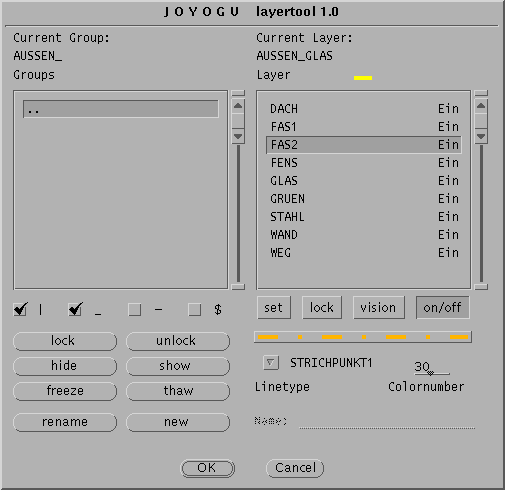Click Layer list scroll up arrow
The image size is (505, 490).
click(481, 106)
